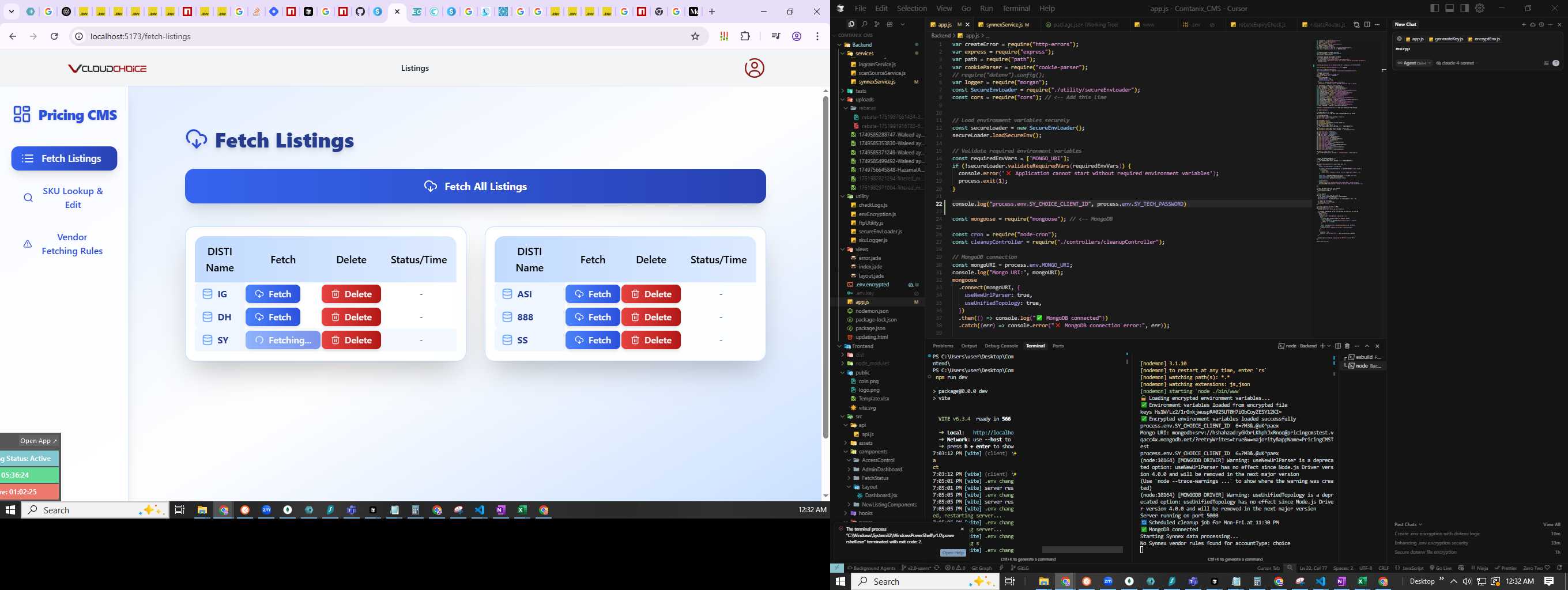Toggle Go Live server in Cursor status bar
The image size is (1568, 590).
pos(1442,568)
